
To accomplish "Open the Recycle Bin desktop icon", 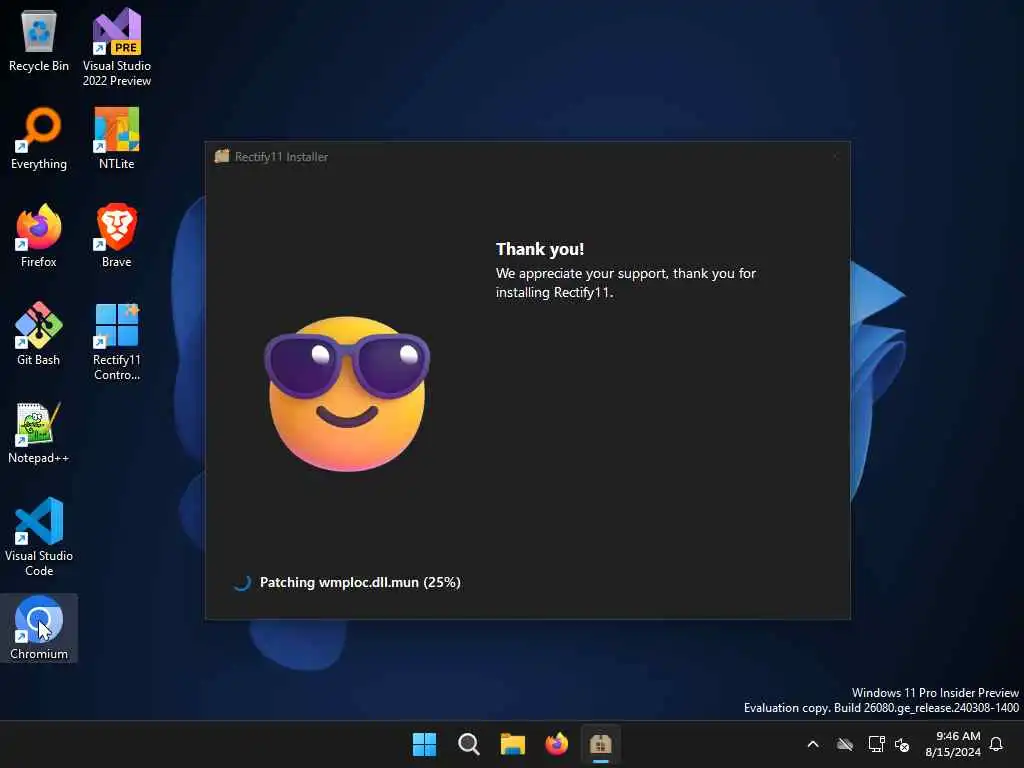I will click(39, 41).
